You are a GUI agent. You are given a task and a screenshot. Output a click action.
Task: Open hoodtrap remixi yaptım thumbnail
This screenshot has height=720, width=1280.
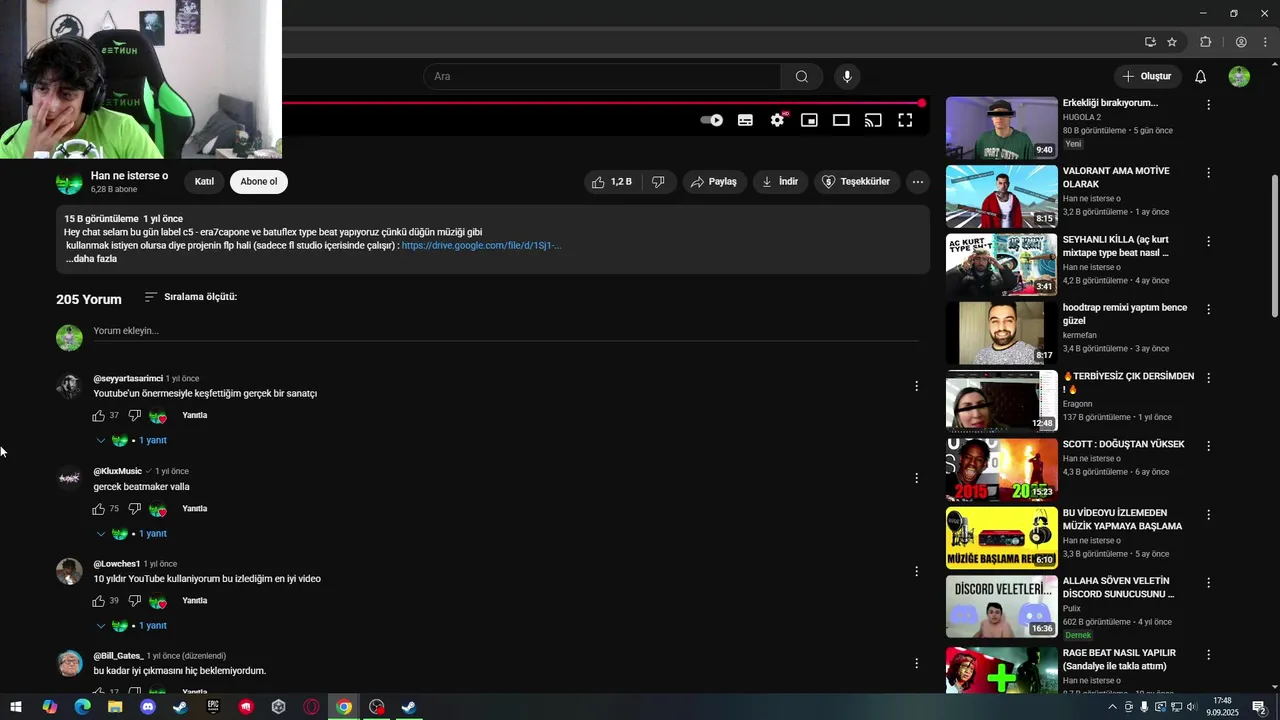click(1001, 333)
